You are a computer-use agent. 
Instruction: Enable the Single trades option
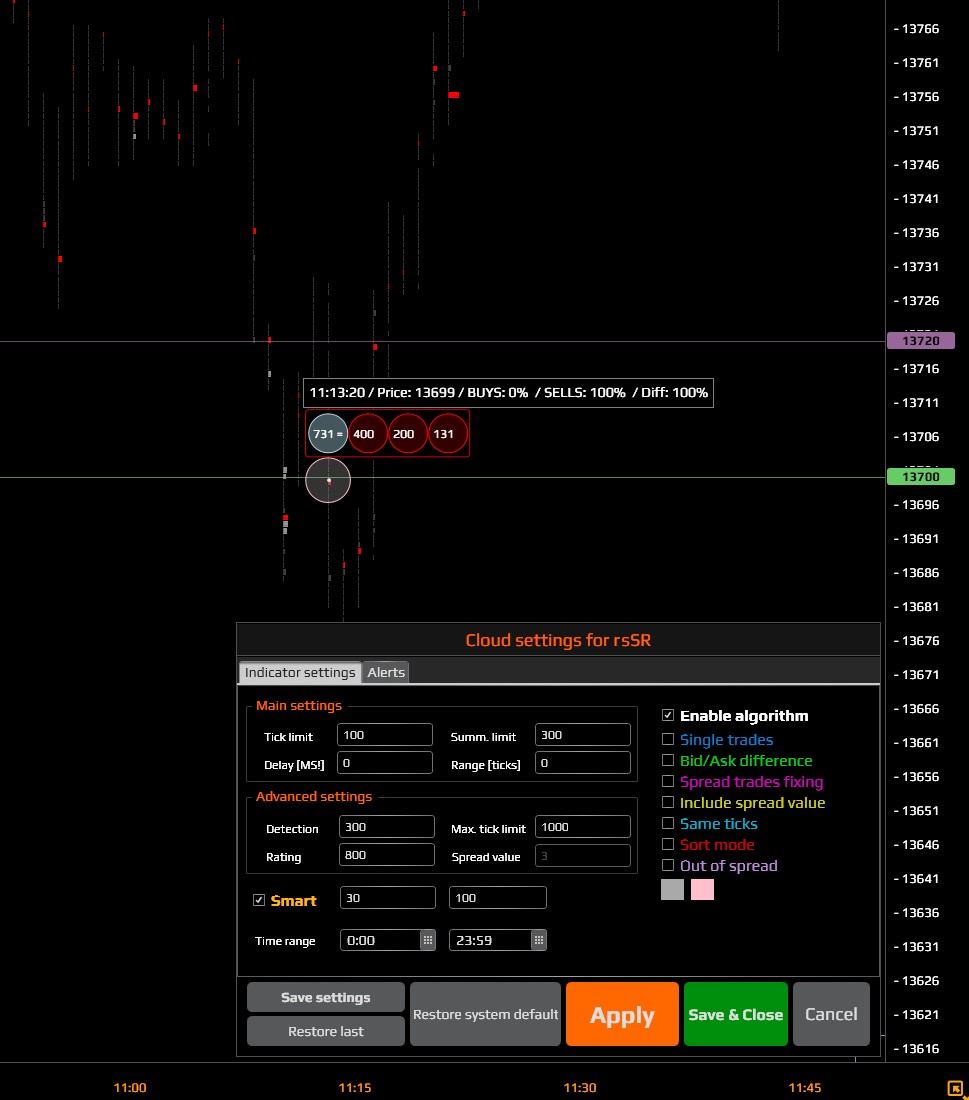(x=668, y=740)
